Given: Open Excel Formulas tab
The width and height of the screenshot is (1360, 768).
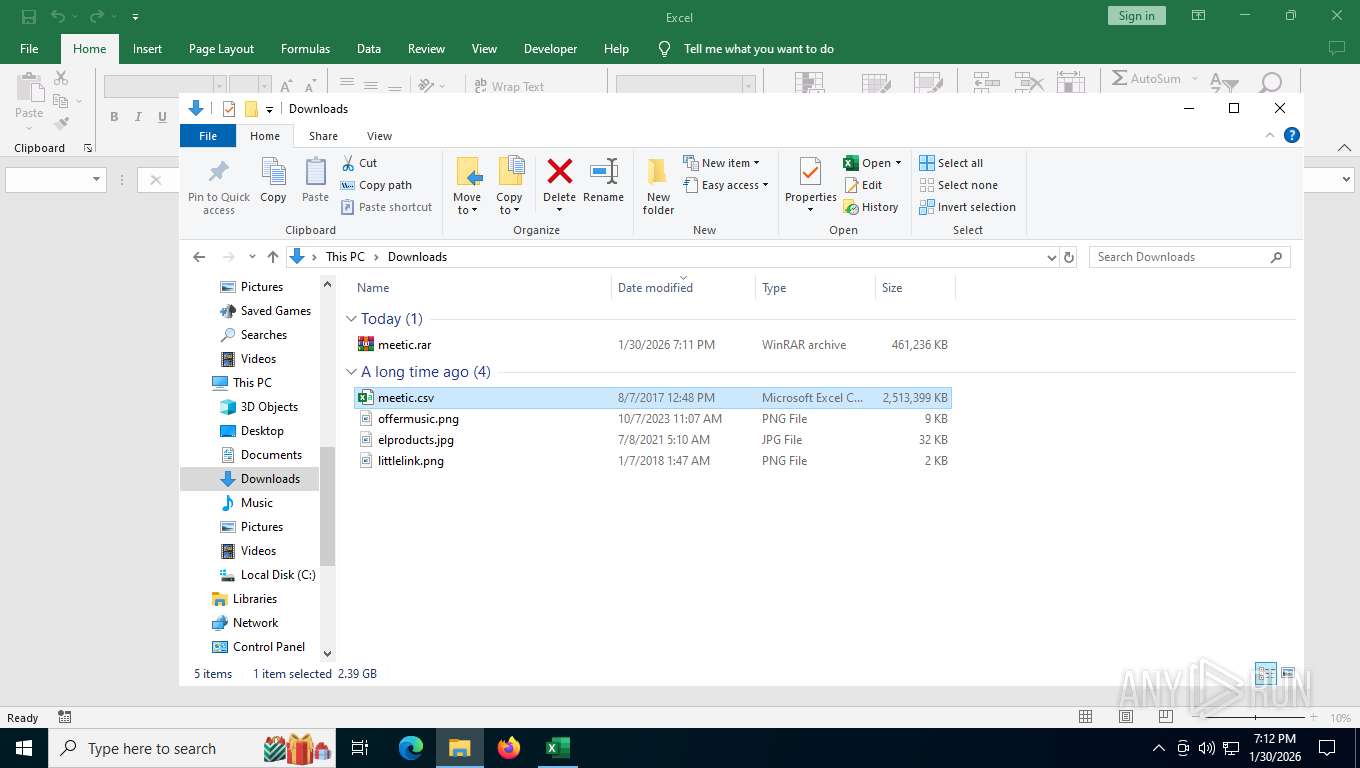Looking at the screenshot, I should tap(305, 49).
